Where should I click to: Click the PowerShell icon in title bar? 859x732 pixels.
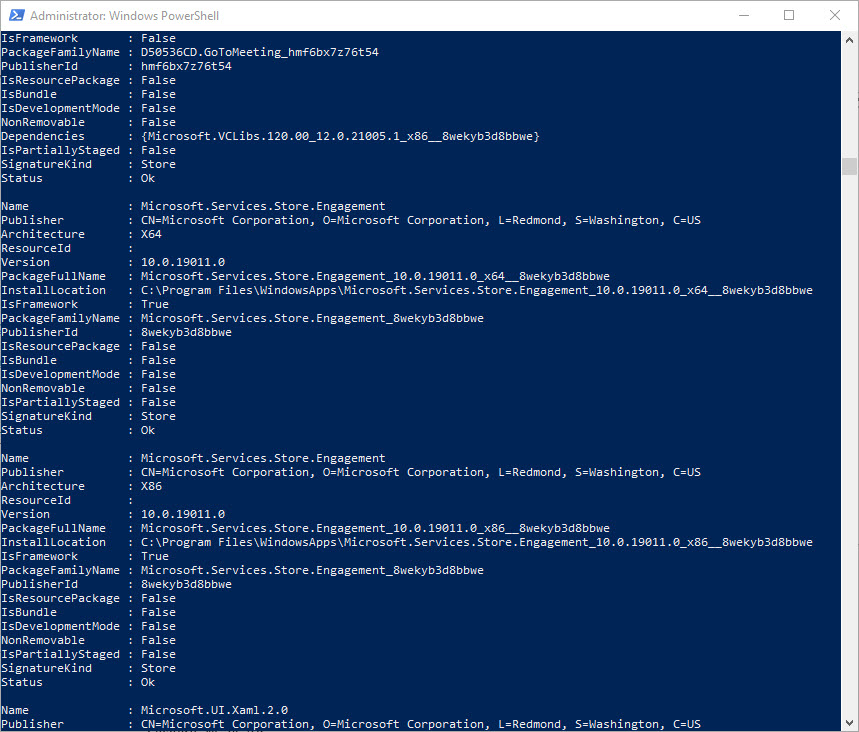tap(16, 15)
